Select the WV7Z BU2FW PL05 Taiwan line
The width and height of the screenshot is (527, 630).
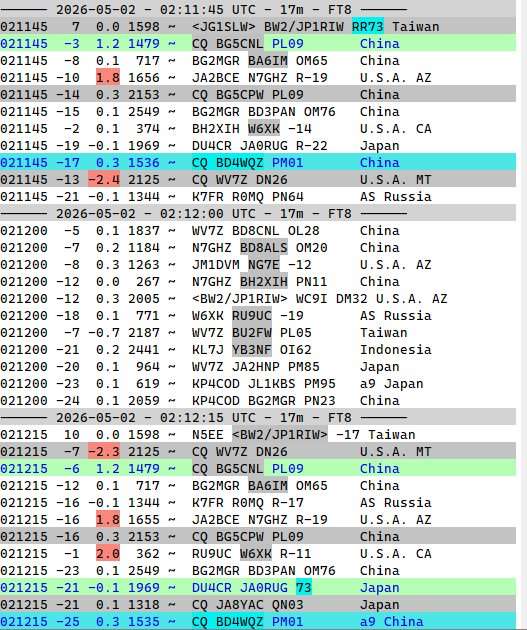point(258,333)
